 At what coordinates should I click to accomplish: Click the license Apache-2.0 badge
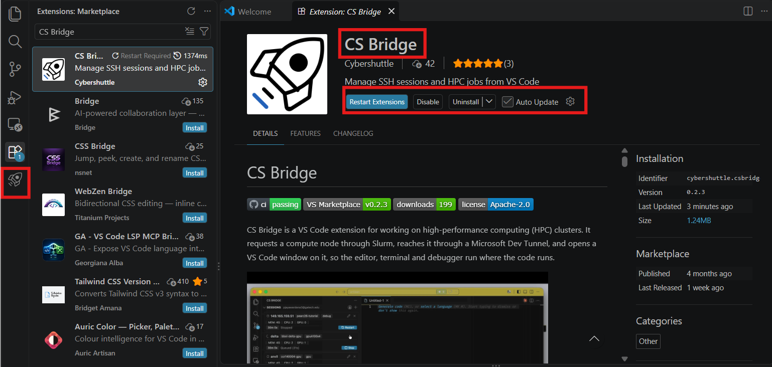(x=496, y=204)
